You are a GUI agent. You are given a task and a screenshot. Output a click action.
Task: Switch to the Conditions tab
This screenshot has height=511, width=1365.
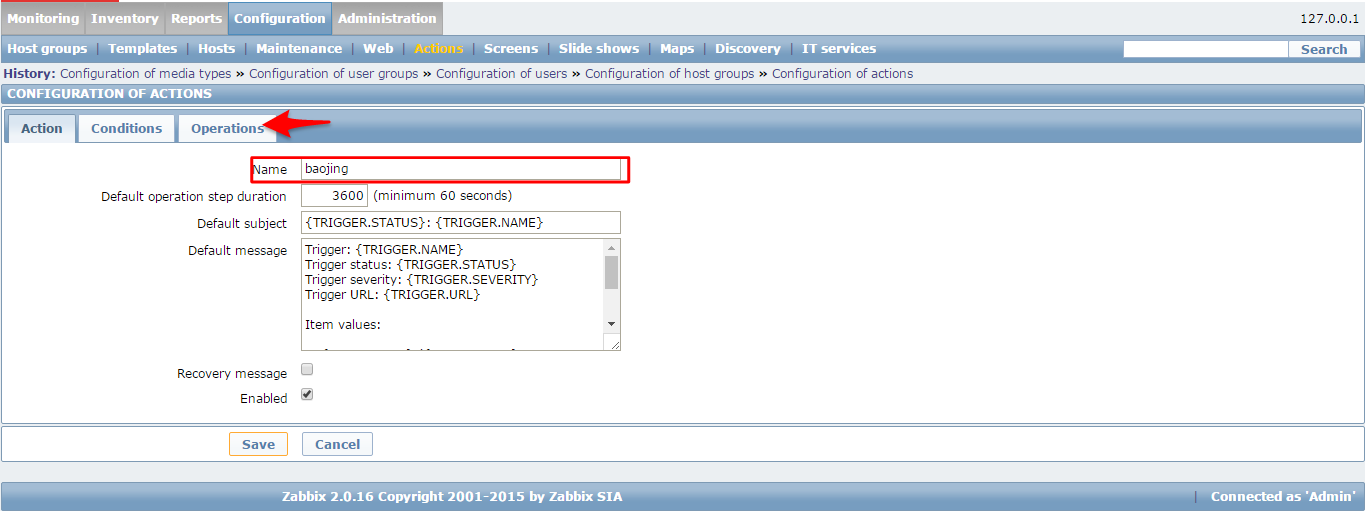click(126, 128)
